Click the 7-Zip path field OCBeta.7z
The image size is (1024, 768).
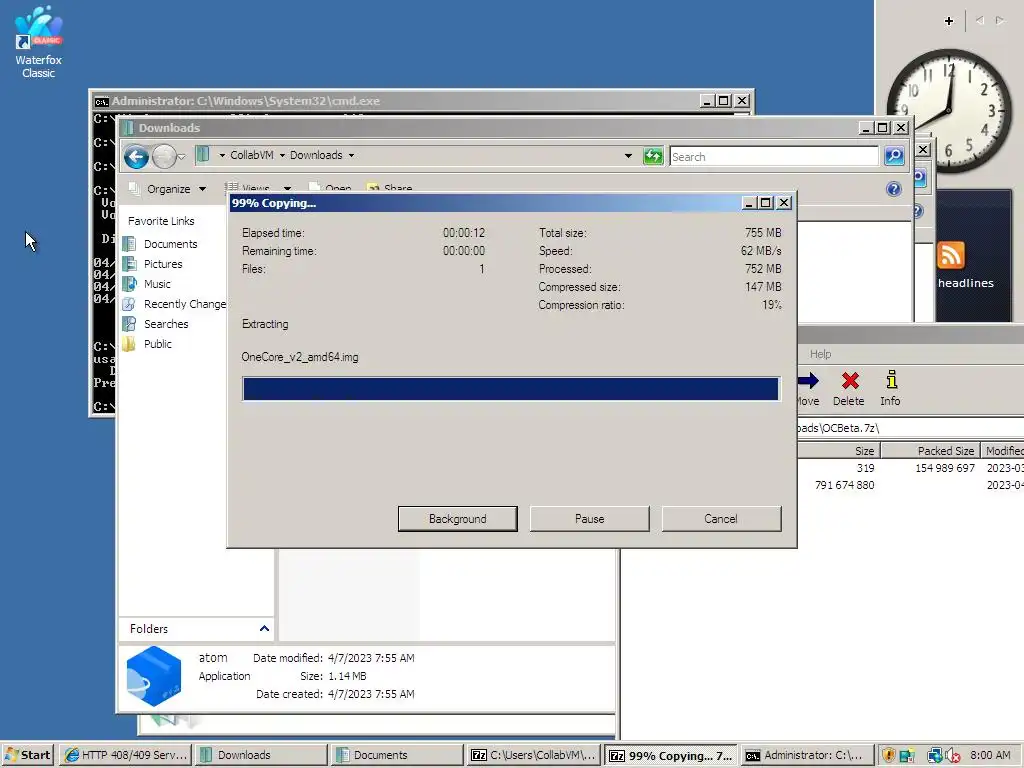coord(910,428)
